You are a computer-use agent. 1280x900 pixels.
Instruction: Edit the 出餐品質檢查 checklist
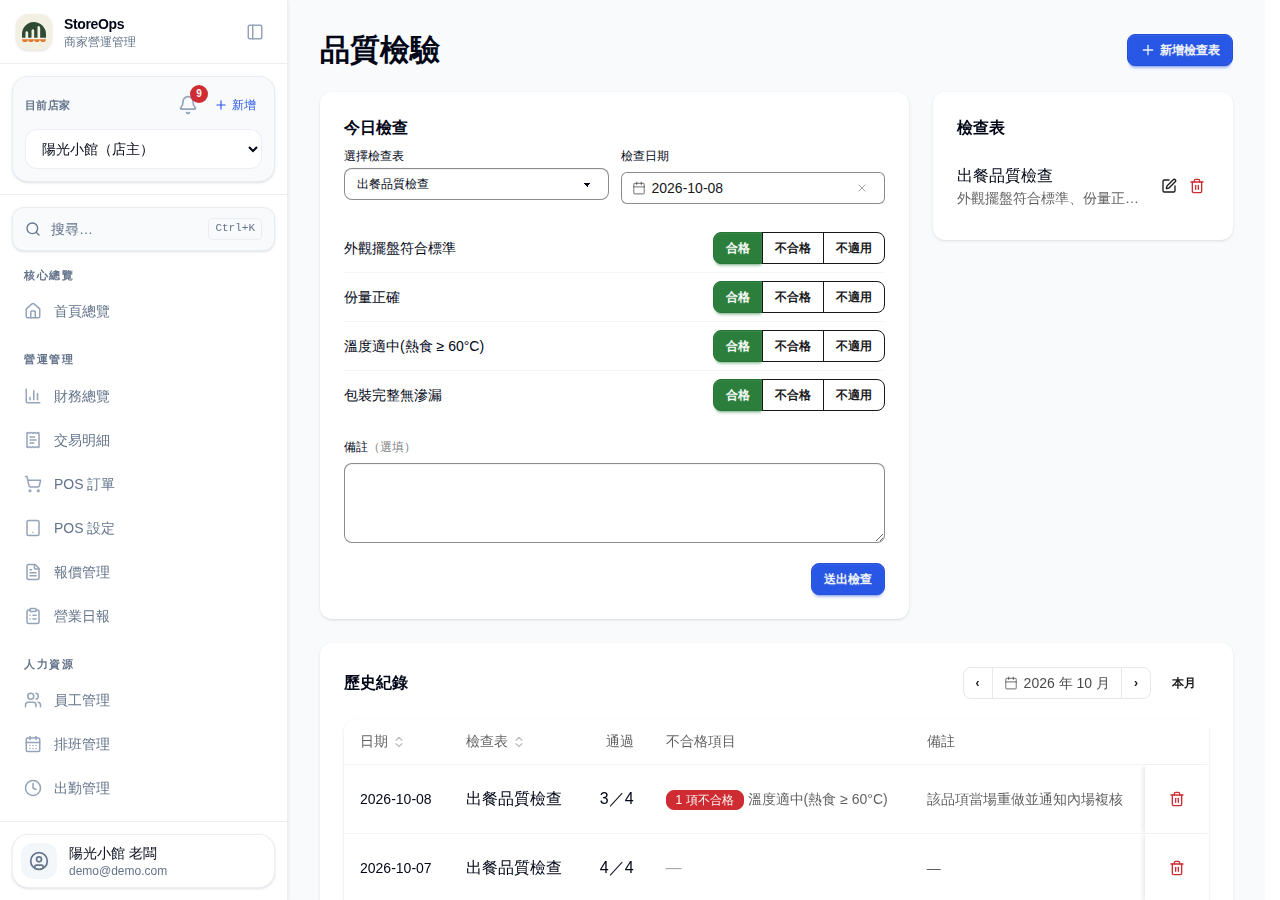pos(1169,186)
